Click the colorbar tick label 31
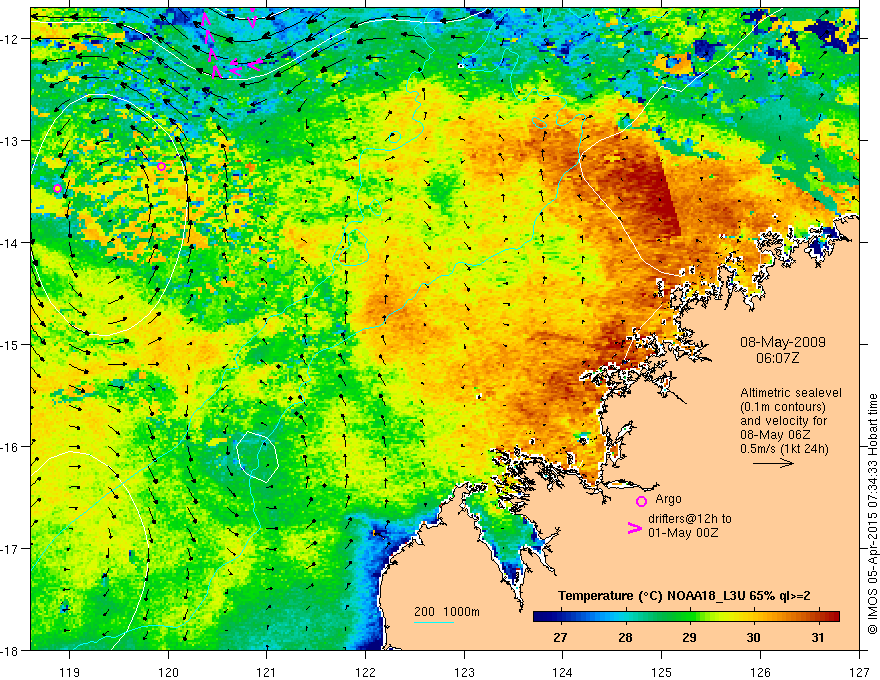Viewport: 880px width, 680px height. pyautogui.click(x=818, y=637)
